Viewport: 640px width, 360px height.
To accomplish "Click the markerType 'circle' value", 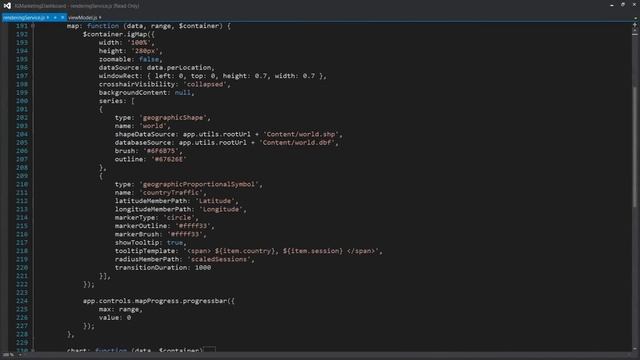I will point(179,218).
